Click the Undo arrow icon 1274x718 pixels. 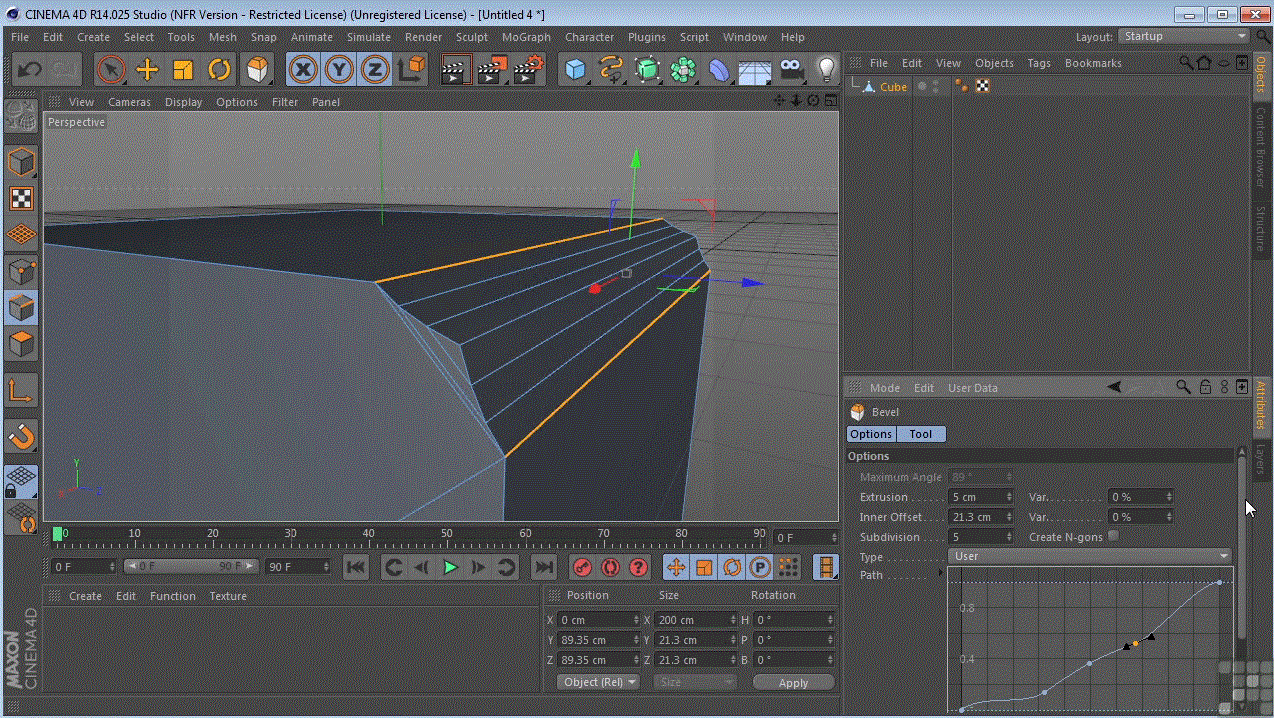tap(29, 69)
